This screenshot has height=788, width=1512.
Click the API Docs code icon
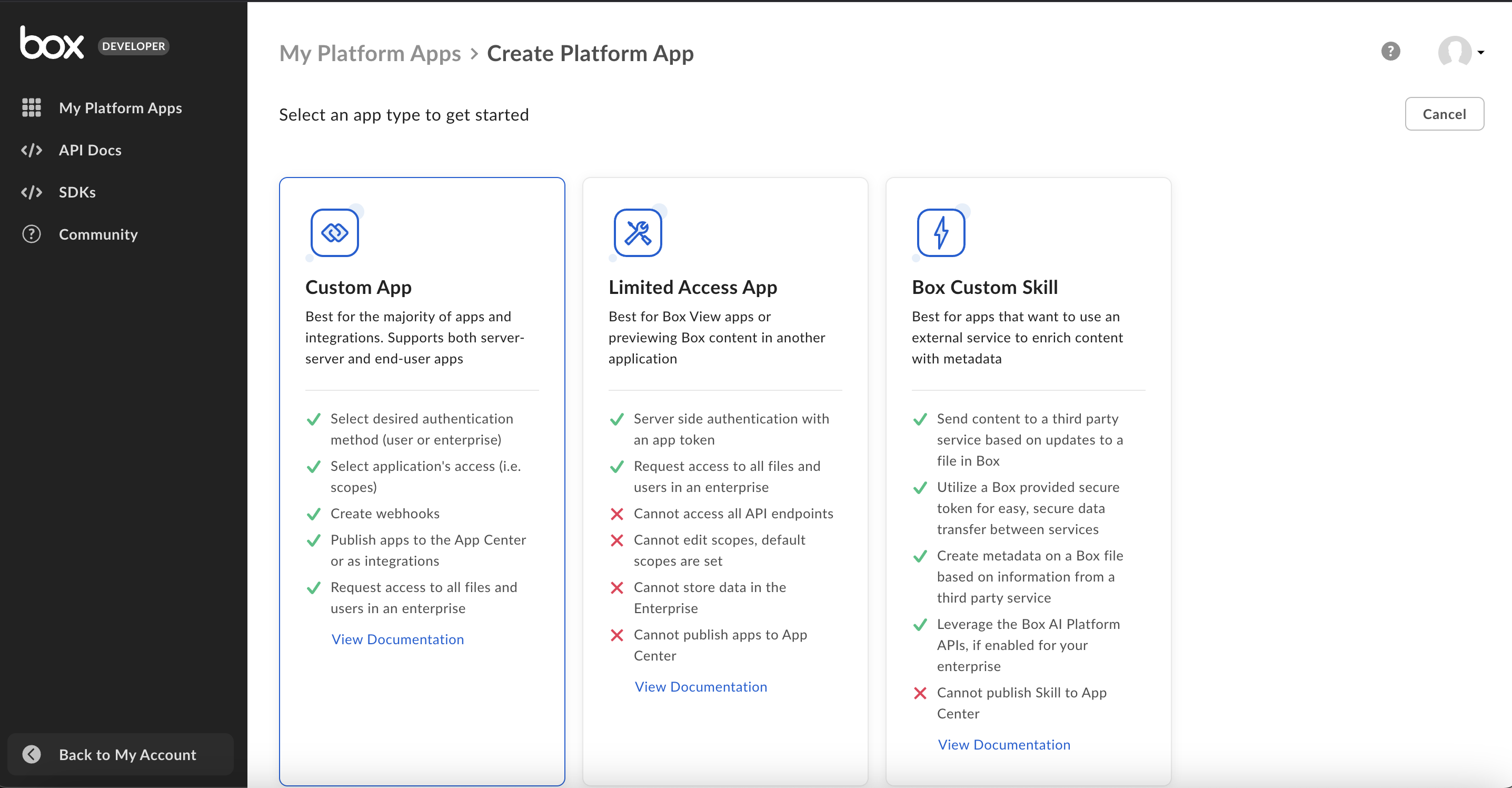tap(31, 150)
